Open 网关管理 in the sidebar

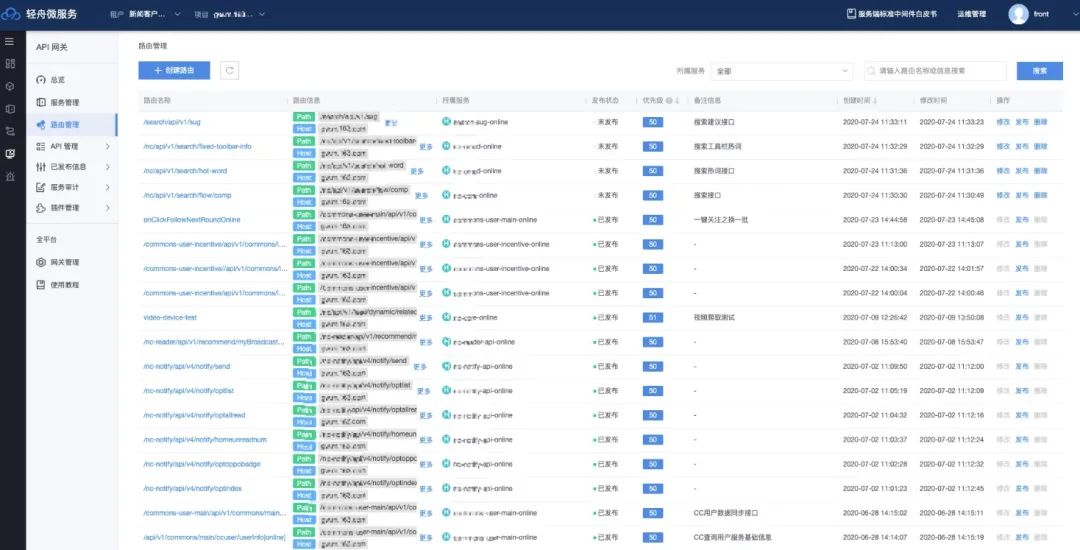[64, 262]
